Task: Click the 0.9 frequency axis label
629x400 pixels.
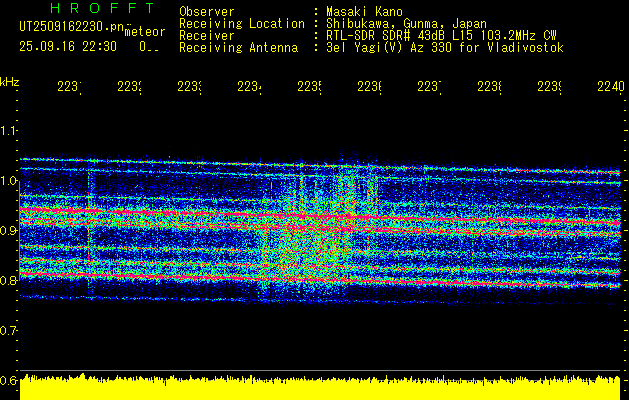Action: click(x=8, y=231)
